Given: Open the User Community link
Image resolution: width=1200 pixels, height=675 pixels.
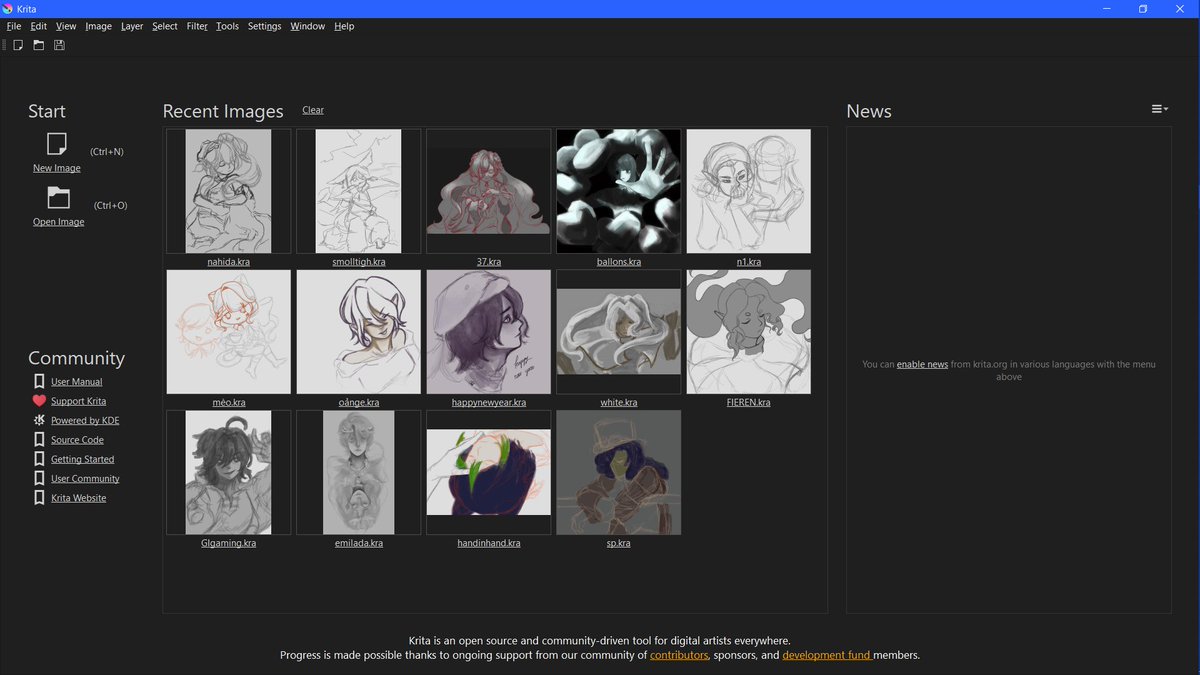Looking at the screenshot, I should coord(85,479).
